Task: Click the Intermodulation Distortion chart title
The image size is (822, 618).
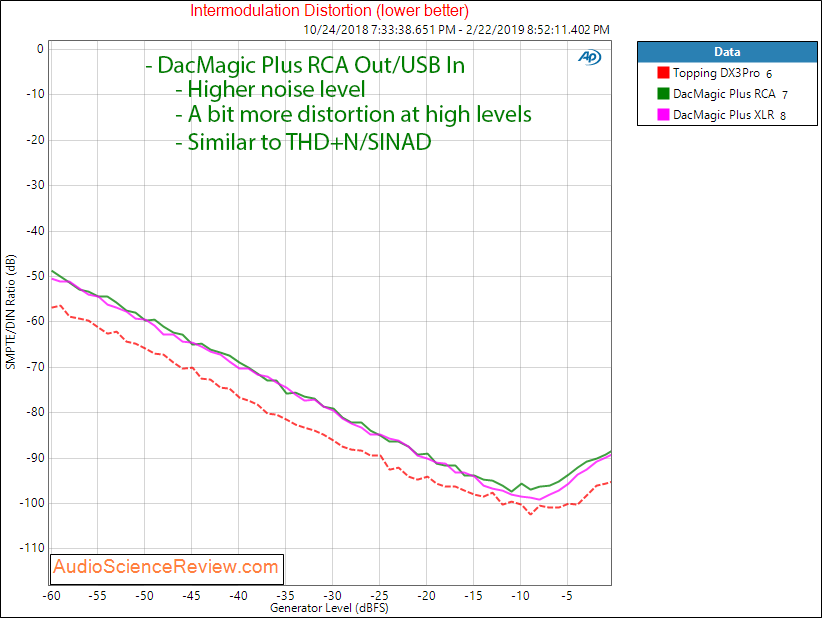Action: (x=329, y=10)
